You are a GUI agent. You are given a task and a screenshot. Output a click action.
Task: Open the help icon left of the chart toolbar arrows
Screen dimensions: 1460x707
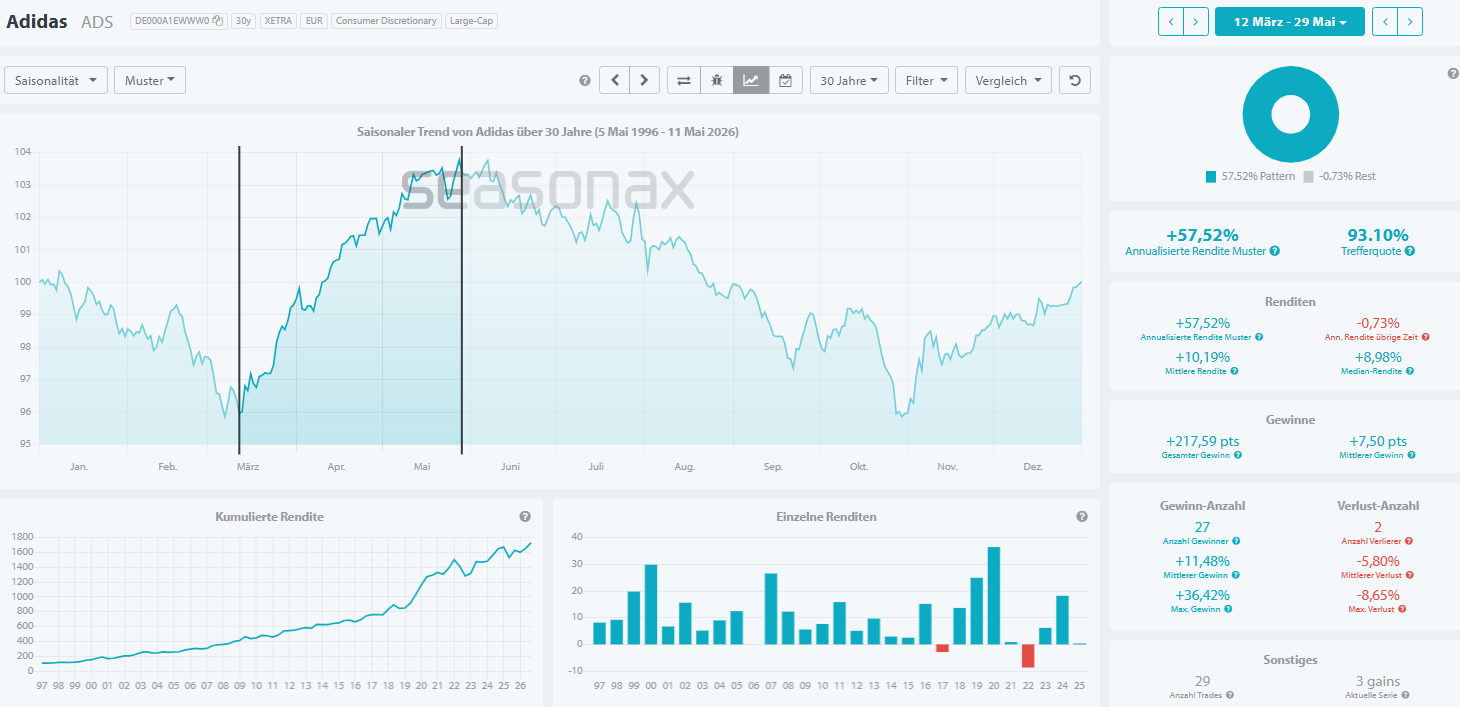(x=585, y=81)
